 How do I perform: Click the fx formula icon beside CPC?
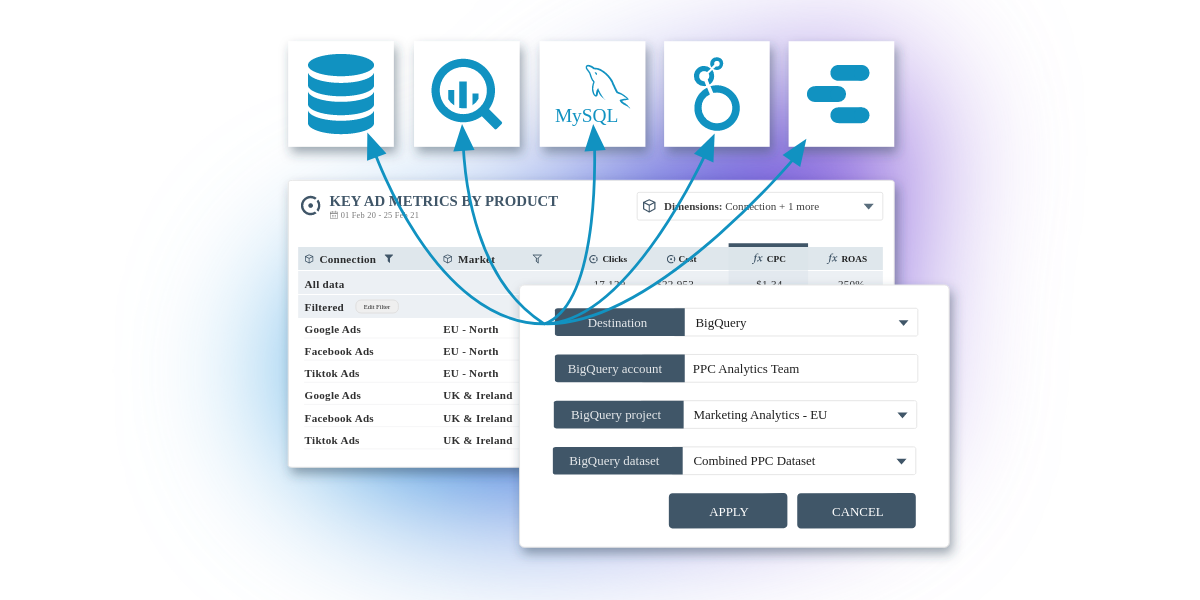pos(758,258)
